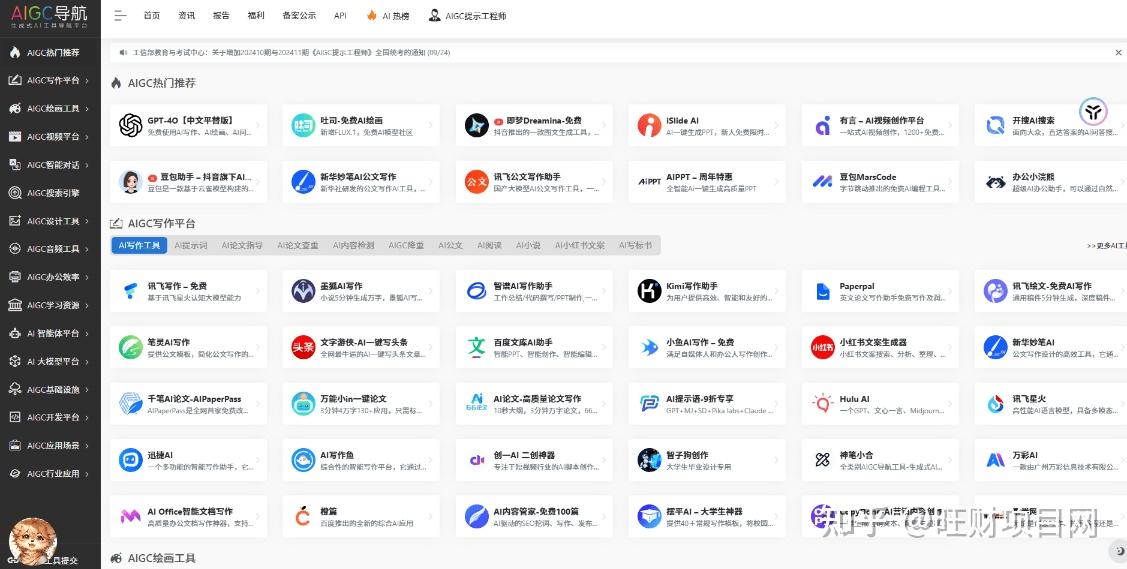Click the 办公小浣熊 raccoon icon
Screen dimensions: 1127x569
pyautogui.click(x=995, y=182)
